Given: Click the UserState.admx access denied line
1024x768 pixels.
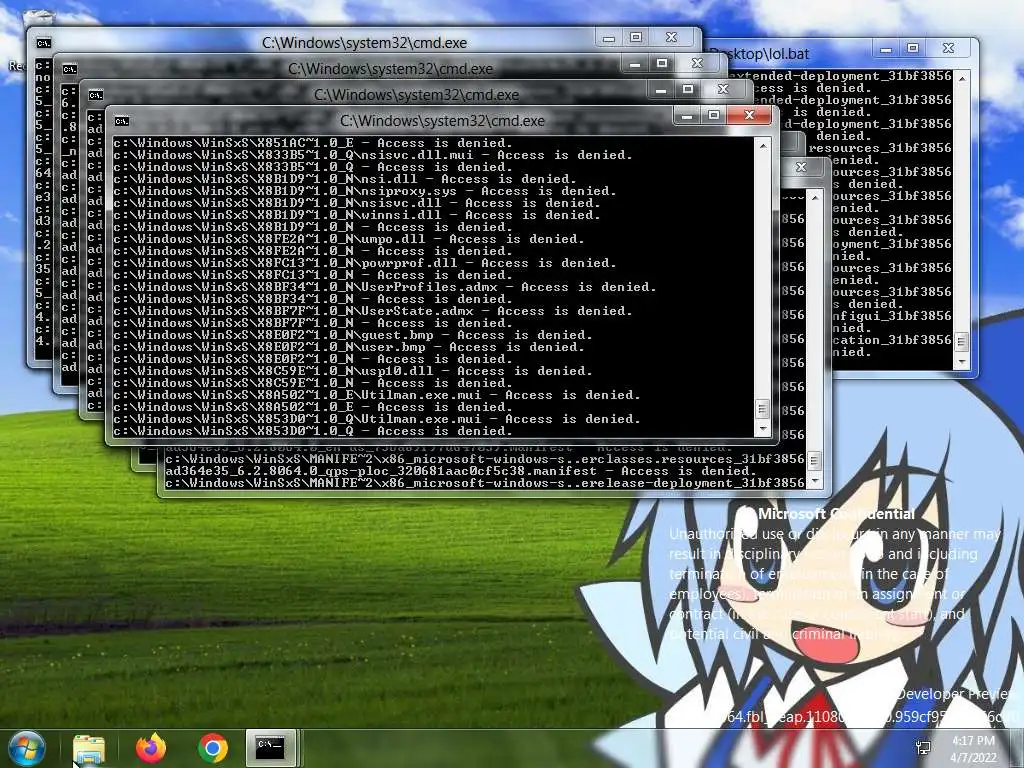Looking at the screenshot, I should (372, 311).
